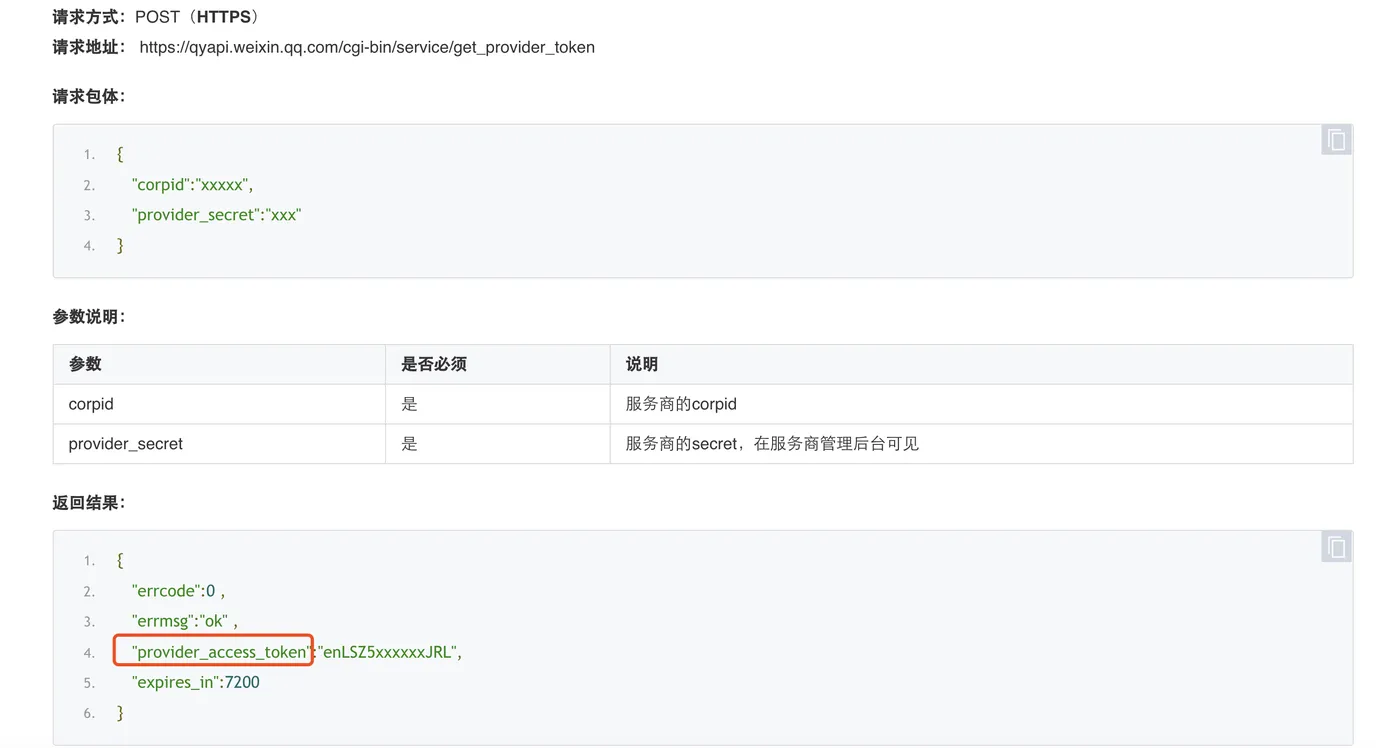The height and width of the screenshot is (748, 1400).
Task: Click the "corpid":"xxxxx" line in request body
Action: click(192, 184)
